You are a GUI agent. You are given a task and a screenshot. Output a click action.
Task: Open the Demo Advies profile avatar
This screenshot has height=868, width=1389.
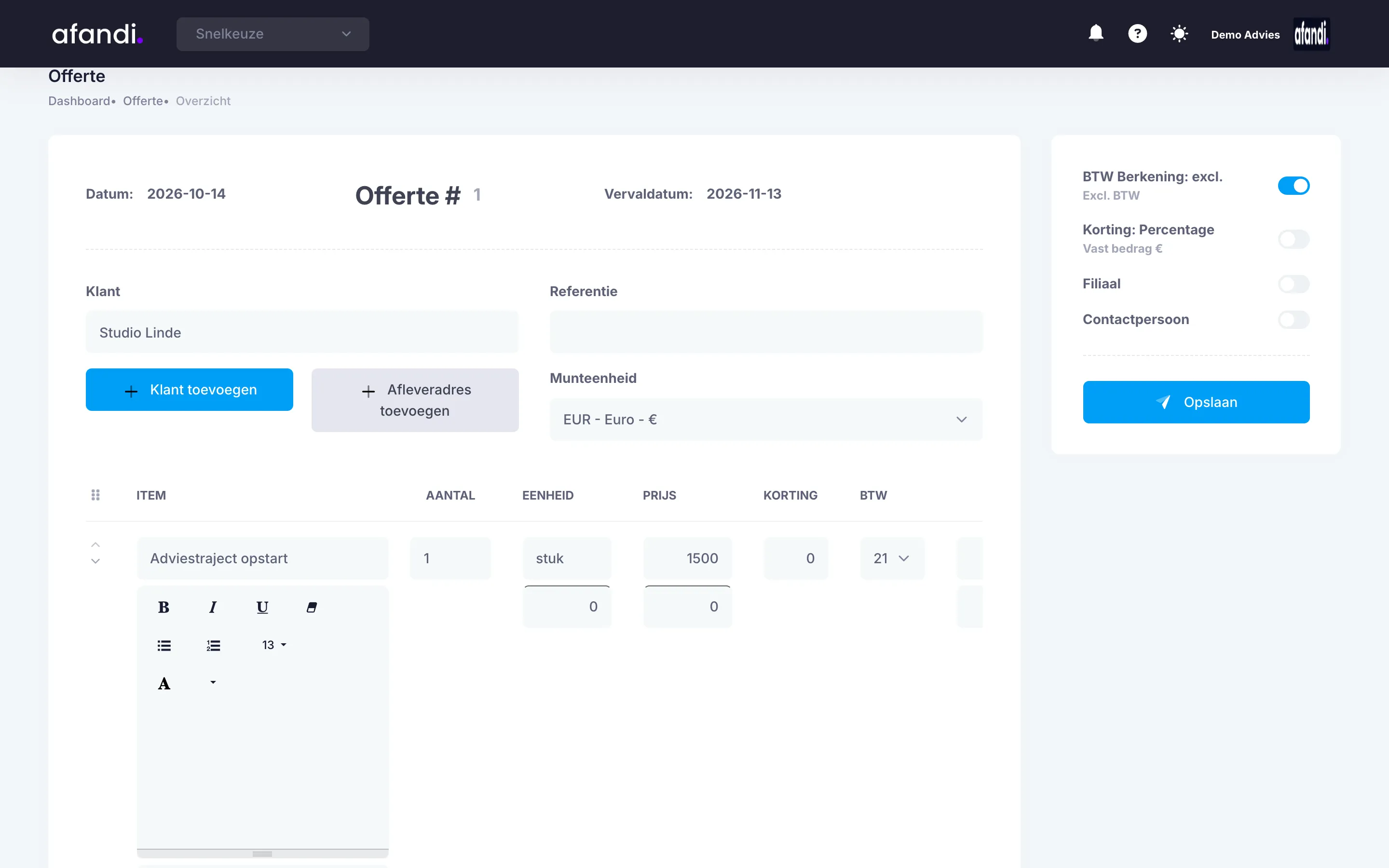[x=1311, y=34]
